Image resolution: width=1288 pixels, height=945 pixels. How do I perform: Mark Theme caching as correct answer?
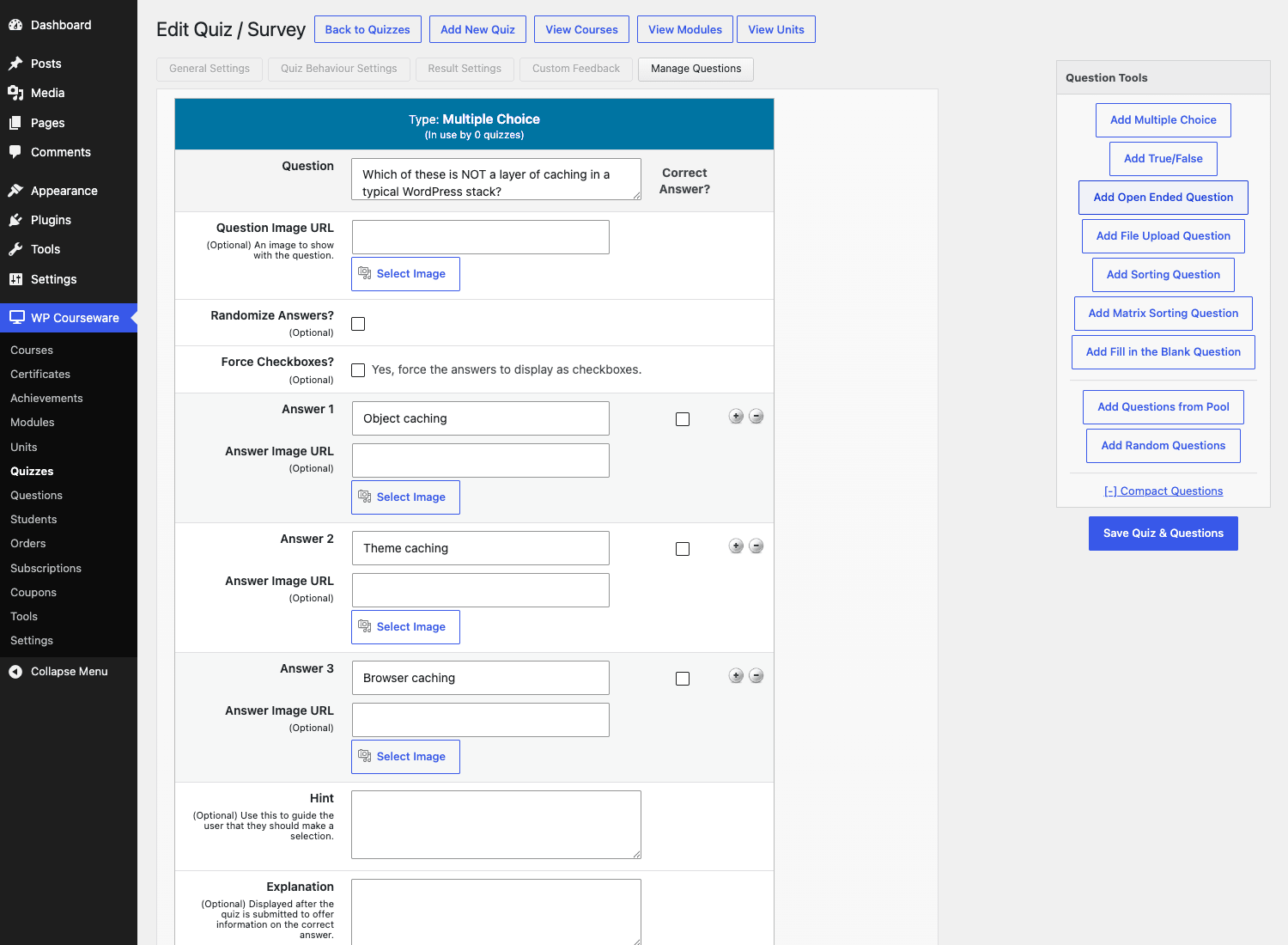tap(683, 549)
